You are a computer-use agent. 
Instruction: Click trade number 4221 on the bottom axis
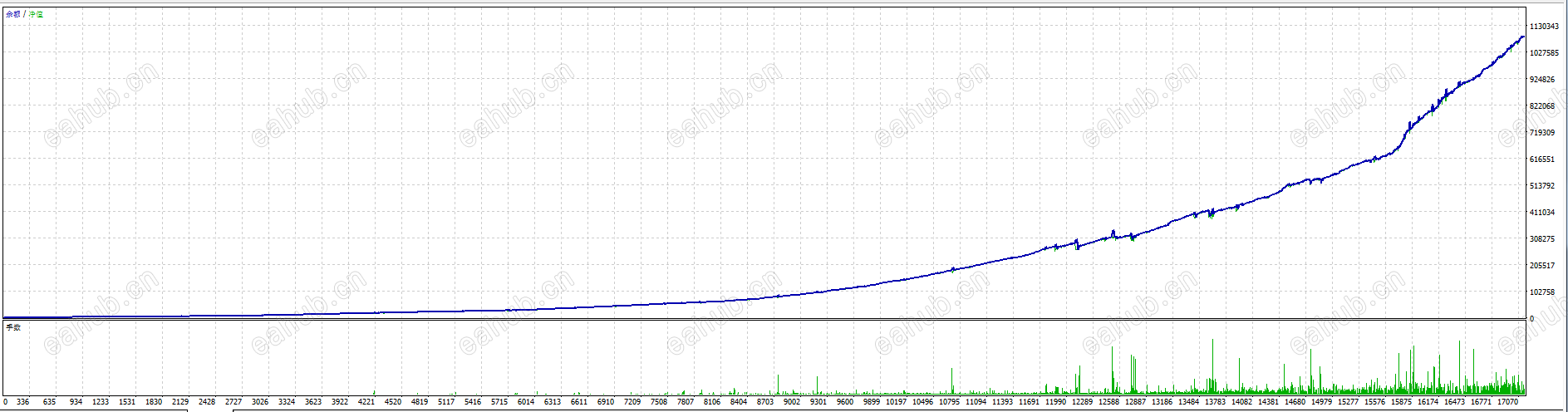point(366,402)
